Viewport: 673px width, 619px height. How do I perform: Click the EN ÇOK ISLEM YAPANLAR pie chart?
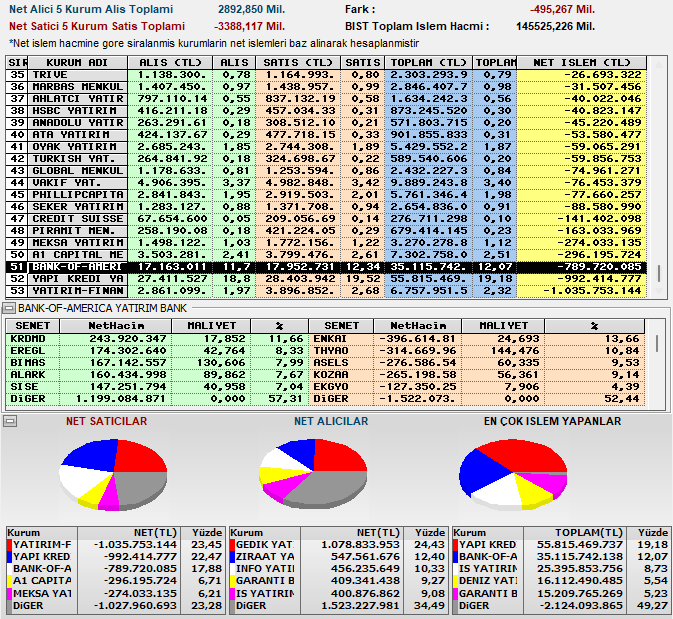pyautogui.click(x=513, y=474)
